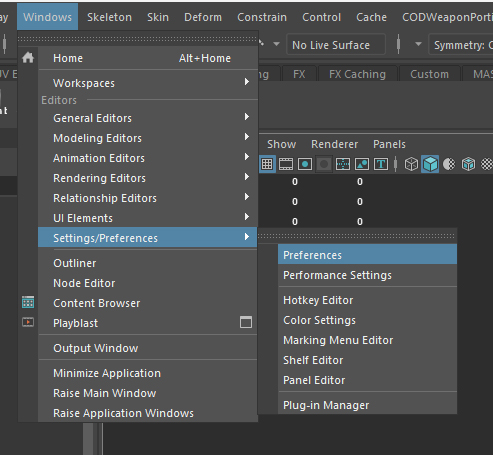The width and height of the screenshot is (493, 455).
Task: Expand the Workspaces submenu
Action: (x=148, y=83)
